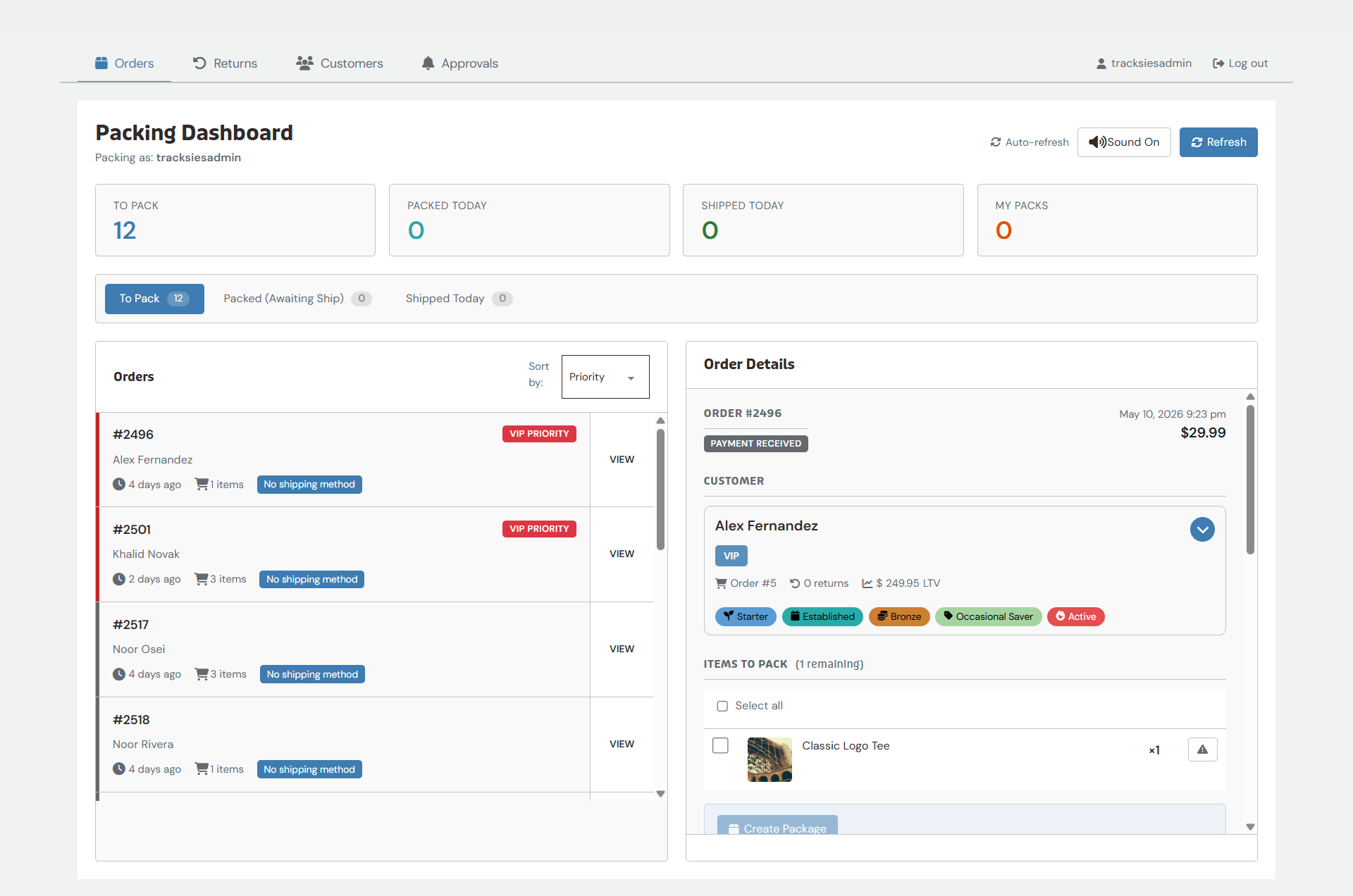This screenshot has height=896, width=1353.
Task: Switch to Packed (Awaiting Ship) tab
Action: (x=297, y=299)
